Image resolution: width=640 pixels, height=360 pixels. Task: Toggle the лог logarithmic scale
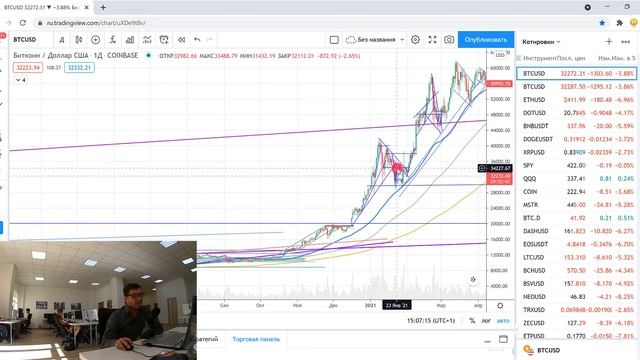(x=486, y=321)
